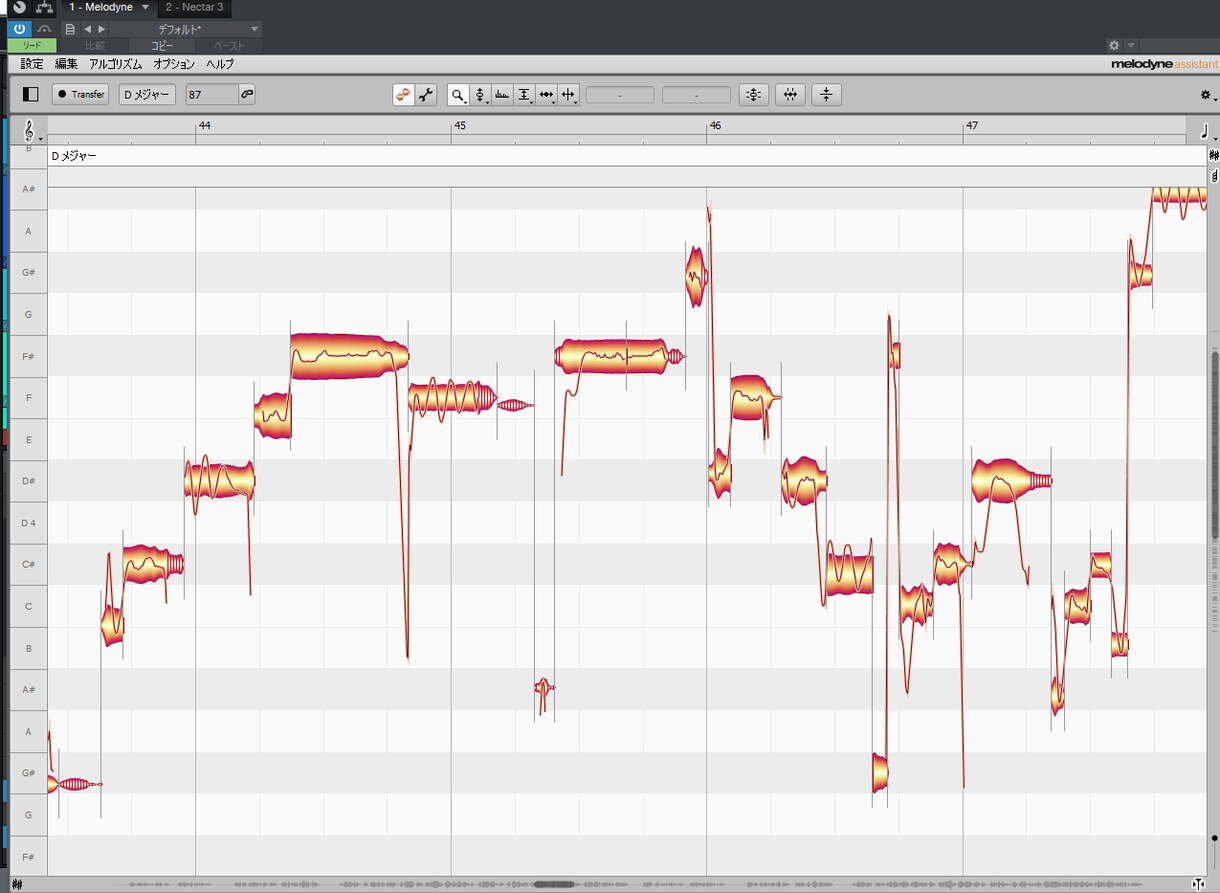Go to previous preset arrow

(x=87, y=29)
